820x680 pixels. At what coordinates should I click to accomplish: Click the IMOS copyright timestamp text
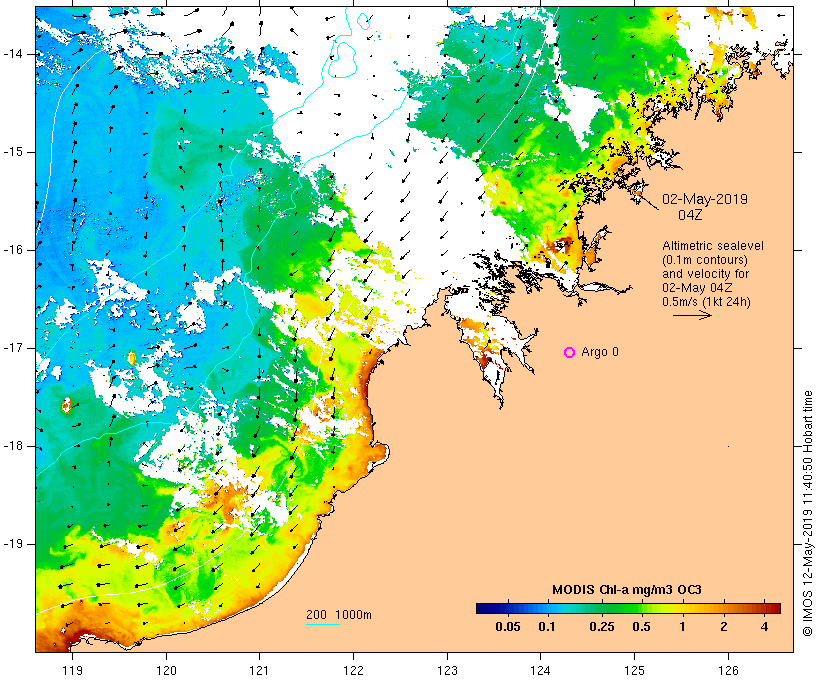[808, 514]
